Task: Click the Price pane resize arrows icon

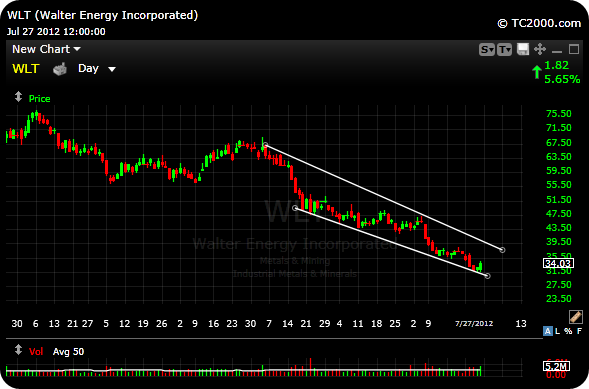Action: coord(18,97)
